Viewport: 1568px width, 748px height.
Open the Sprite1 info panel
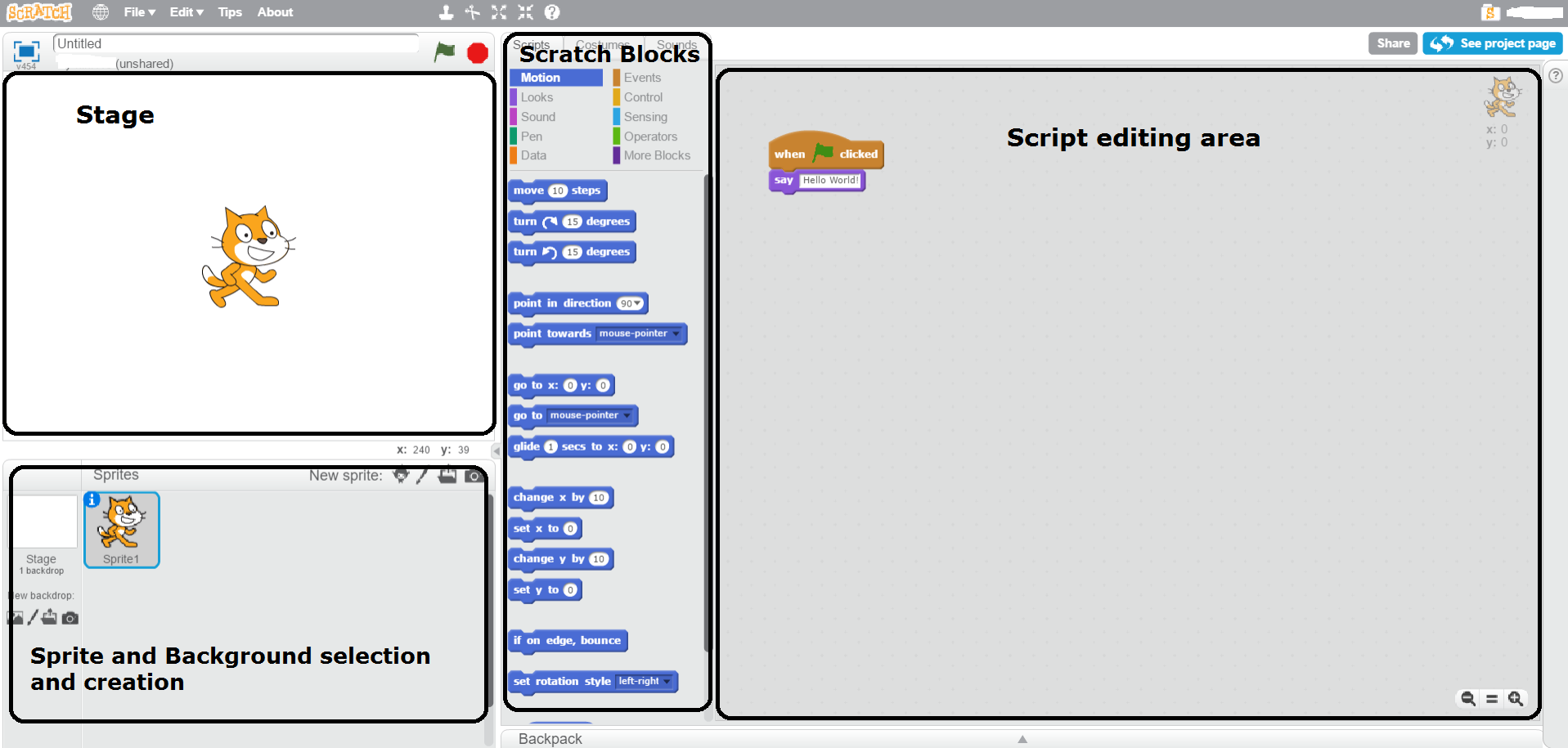[x=92, y=499]
